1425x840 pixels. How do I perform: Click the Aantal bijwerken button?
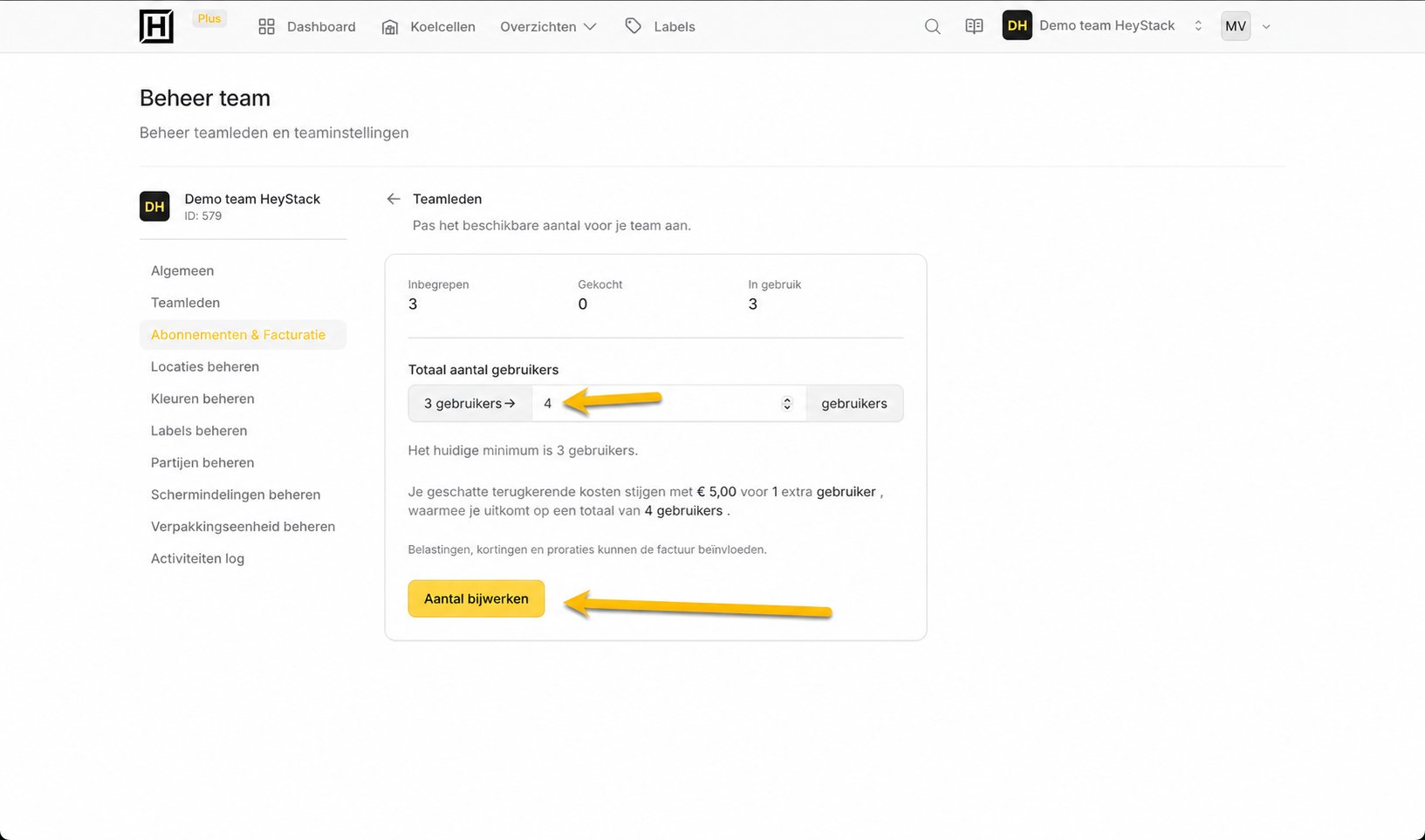(x=476, y=599)
